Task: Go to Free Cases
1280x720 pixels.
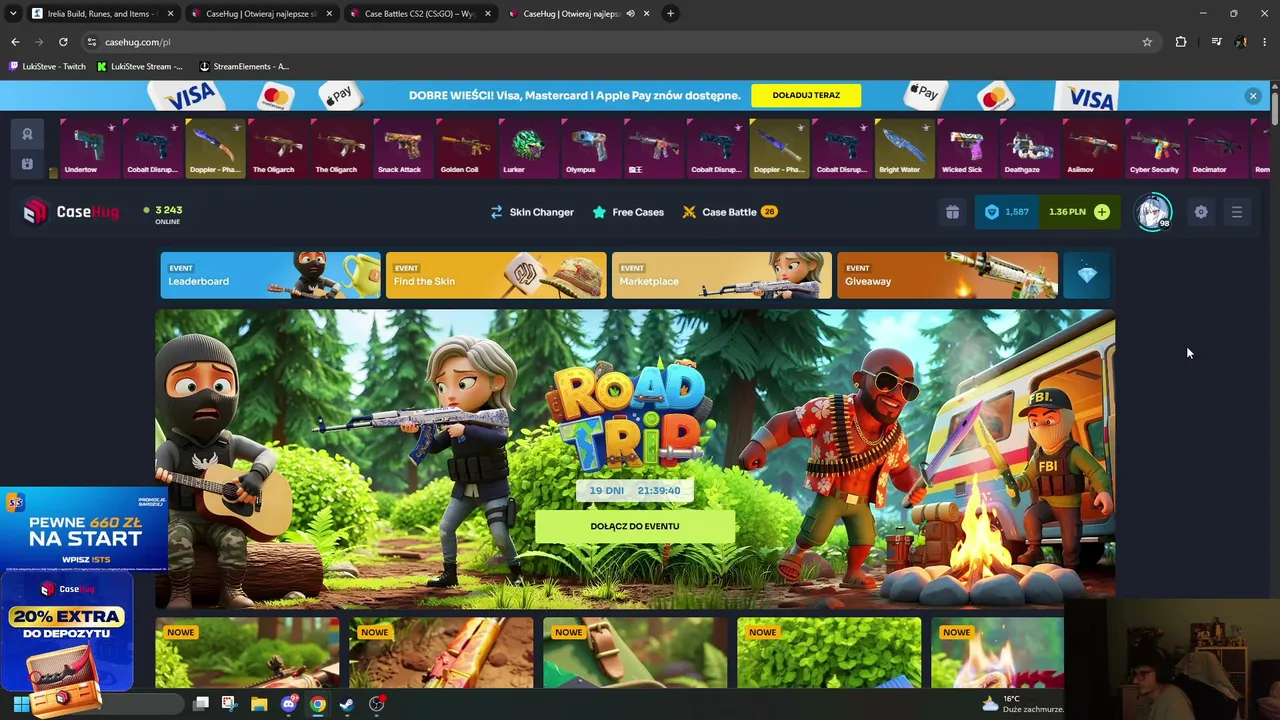Action: pos(628,212)
